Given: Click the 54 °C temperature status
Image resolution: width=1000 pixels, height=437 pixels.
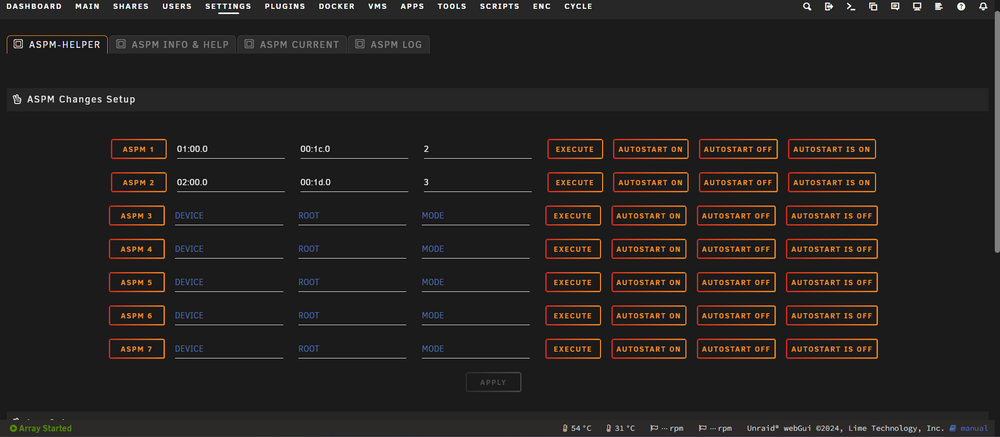Looking at the screenshot, I should click(x=577, y=428).
